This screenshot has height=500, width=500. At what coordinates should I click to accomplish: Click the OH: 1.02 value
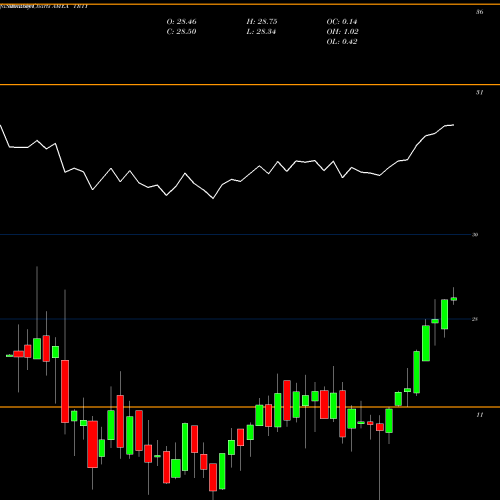342,32
